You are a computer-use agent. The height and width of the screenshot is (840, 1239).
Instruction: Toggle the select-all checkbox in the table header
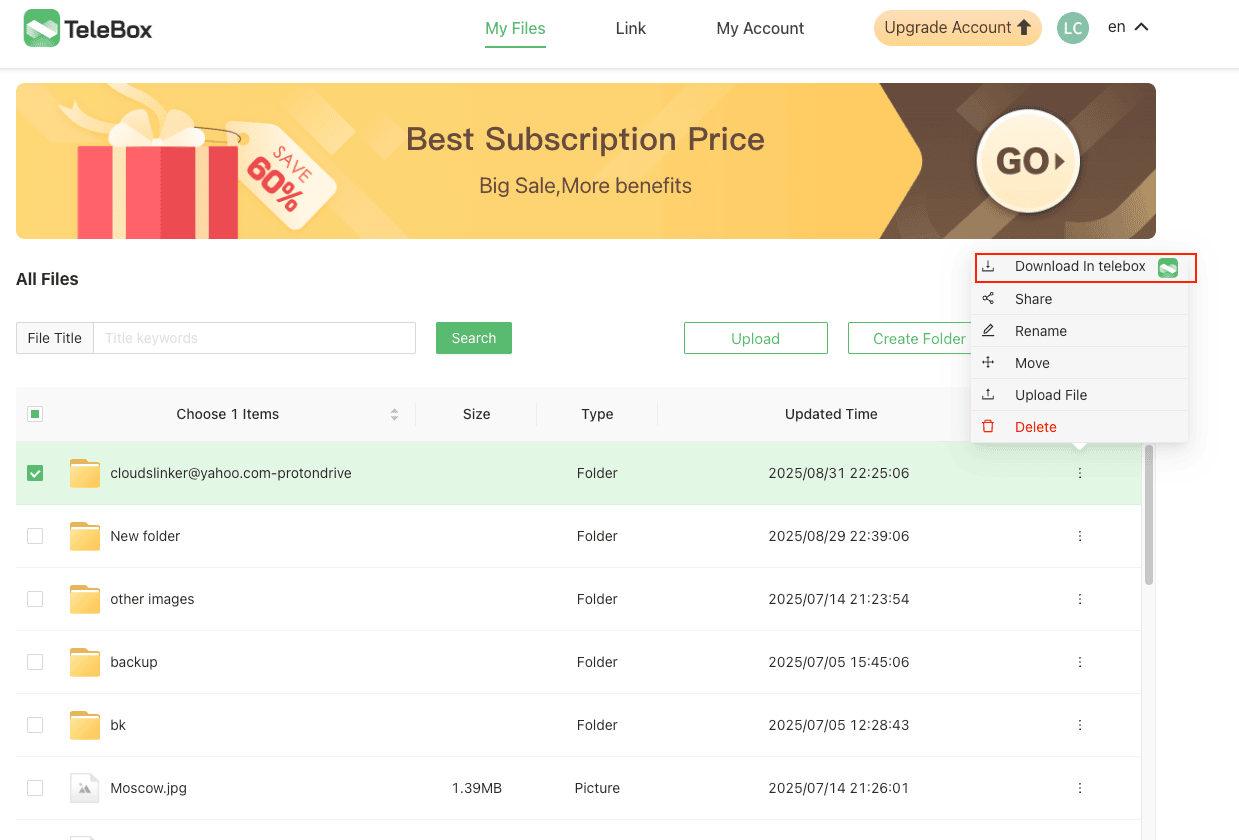35,414
